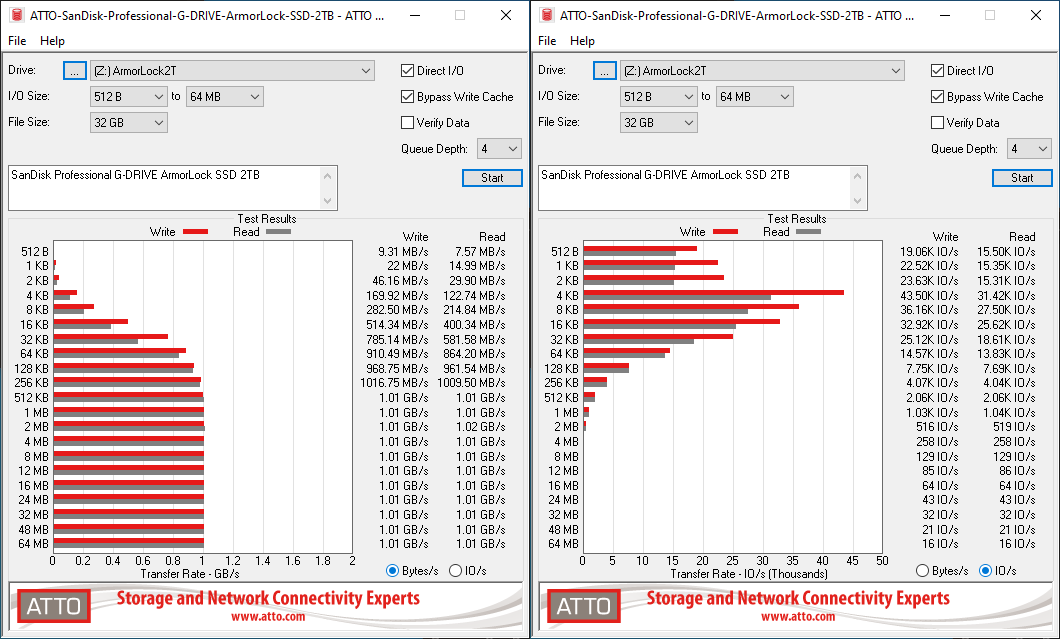Follow the www.atto.com link in right banner
The image size is (1060, 639).
pyautogui.click(x=798, y=617)
